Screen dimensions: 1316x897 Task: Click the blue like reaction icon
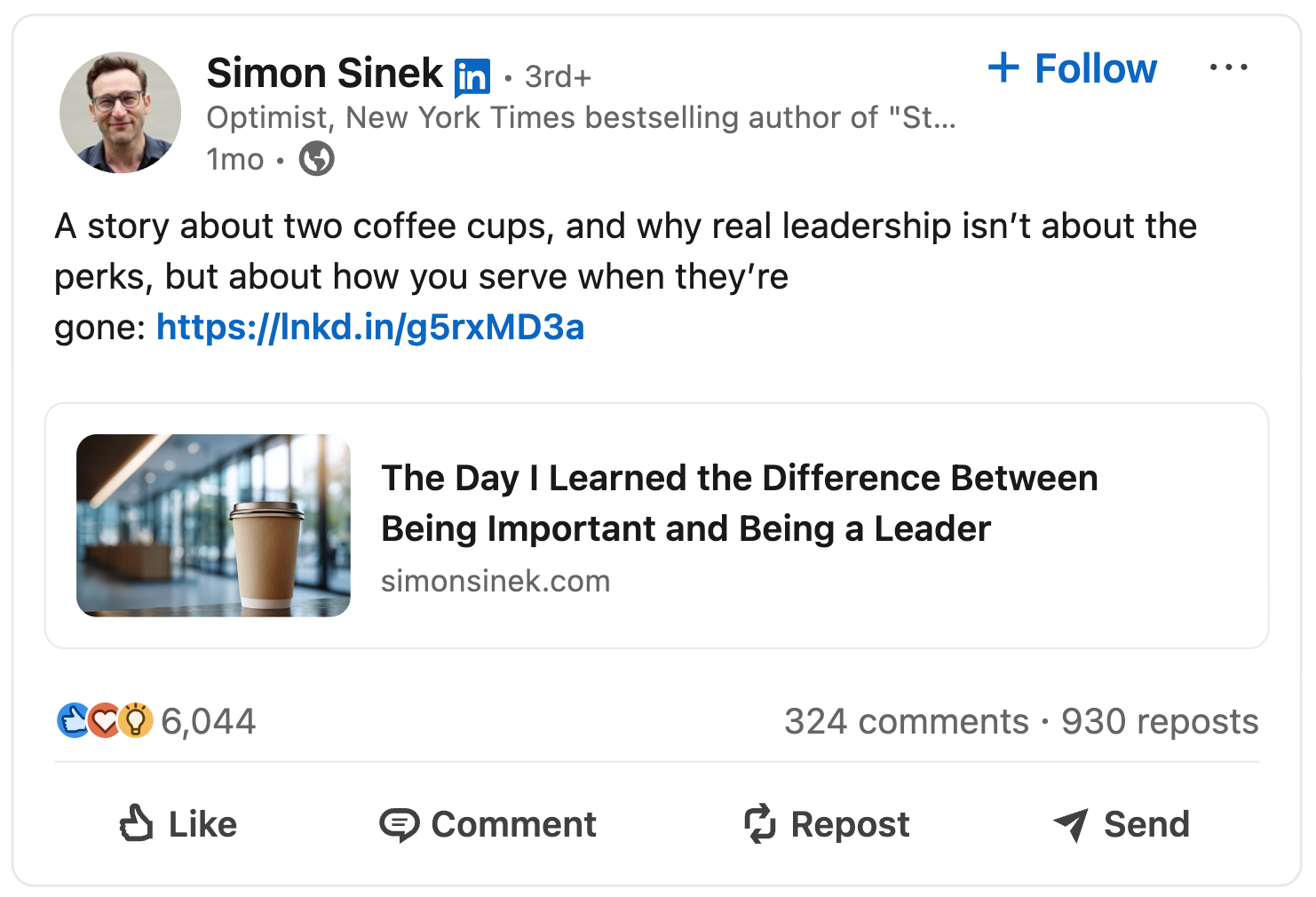pos(73,720)
